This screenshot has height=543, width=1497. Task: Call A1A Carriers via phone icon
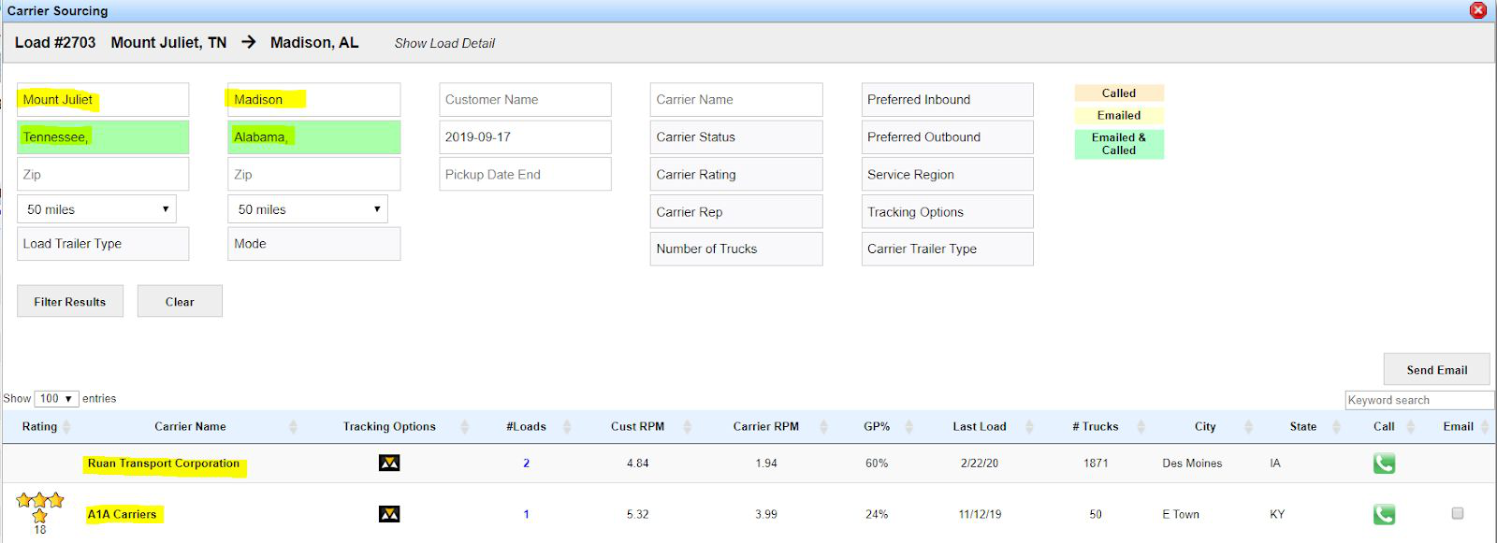[1383, 514]
